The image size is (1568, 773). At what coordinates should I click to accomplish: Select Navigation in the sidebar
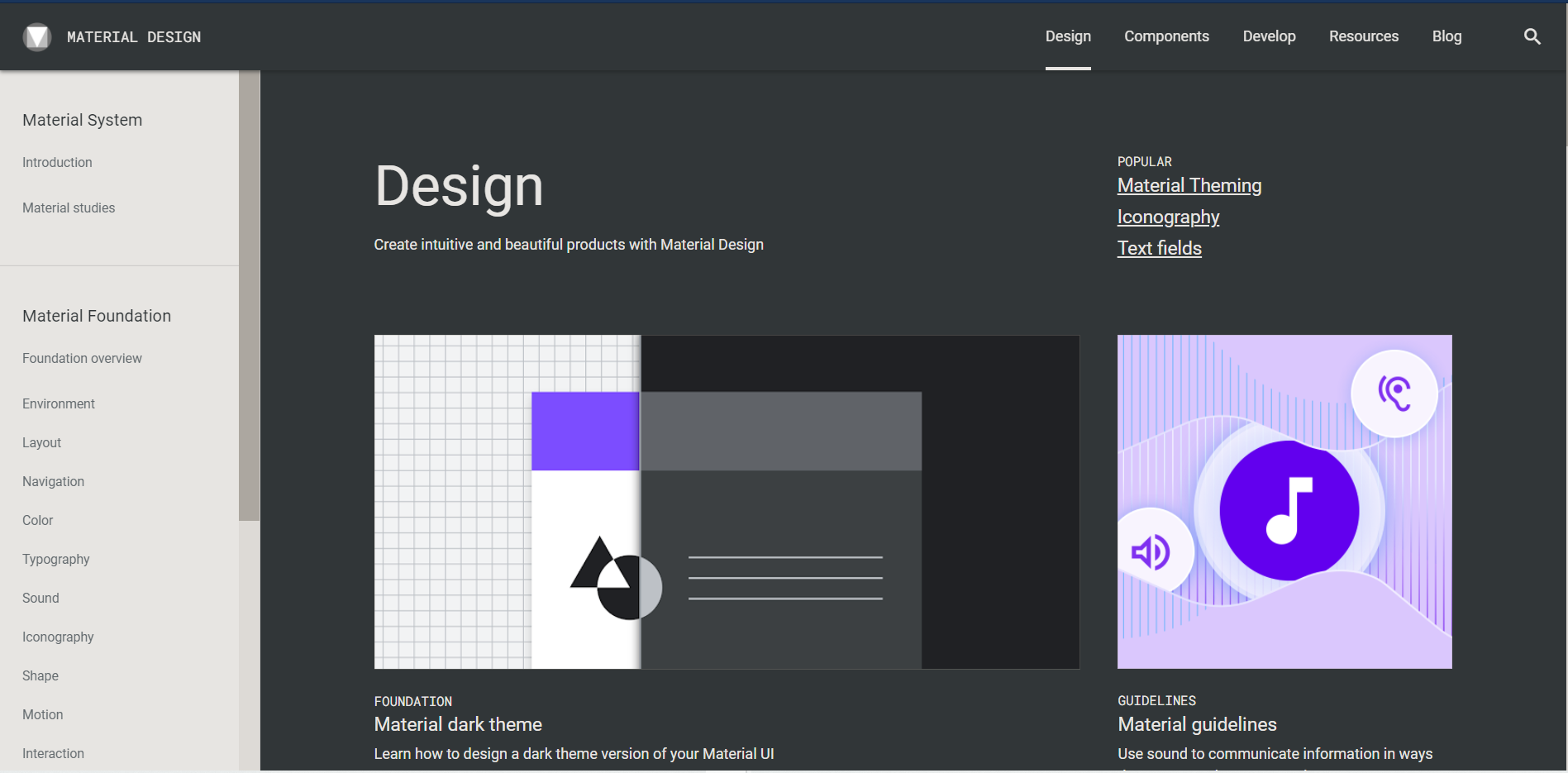click(53, 481)
